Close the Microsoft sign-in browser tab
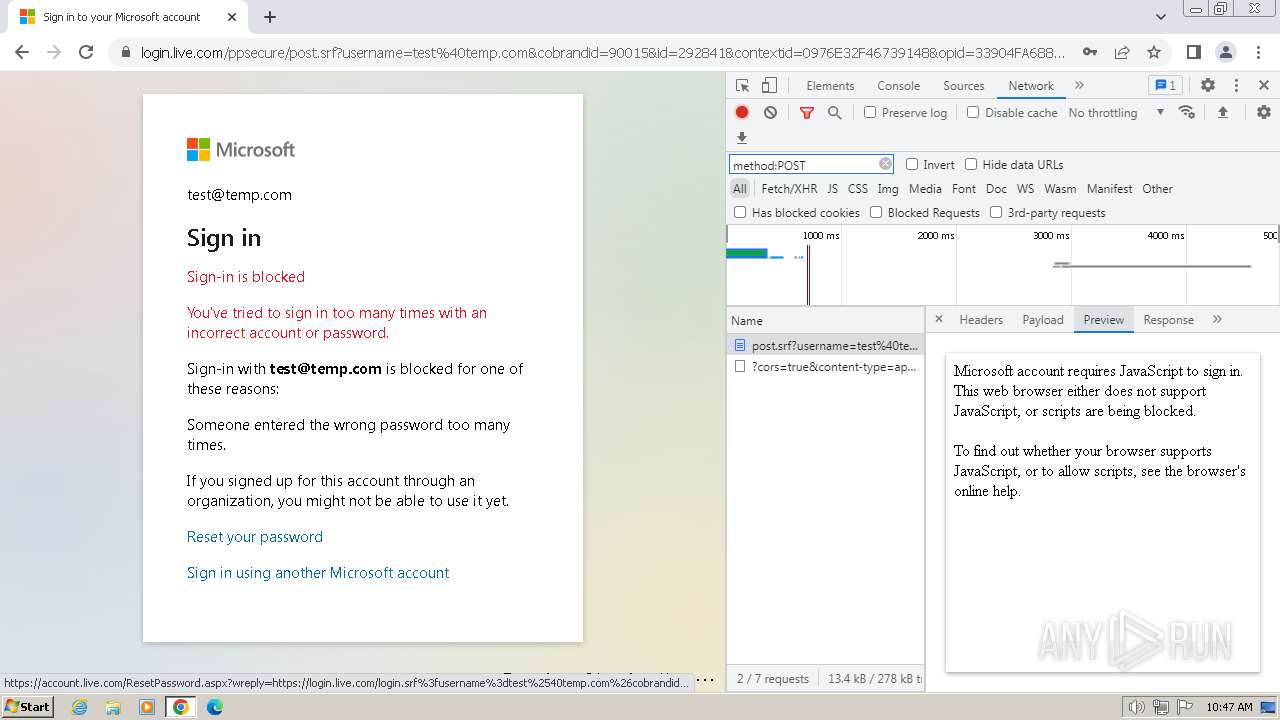The width and height of the screenshot is (1280, 720). (x=232, y=17)
